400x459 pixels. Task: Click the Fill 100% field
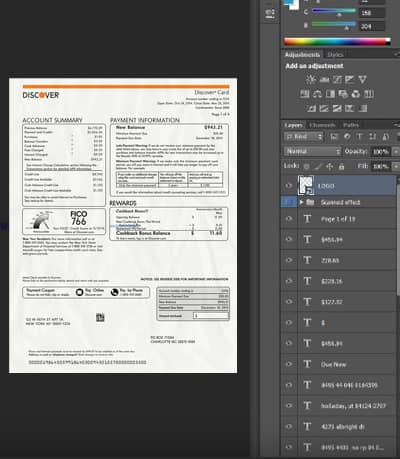[x=380, y=166]
